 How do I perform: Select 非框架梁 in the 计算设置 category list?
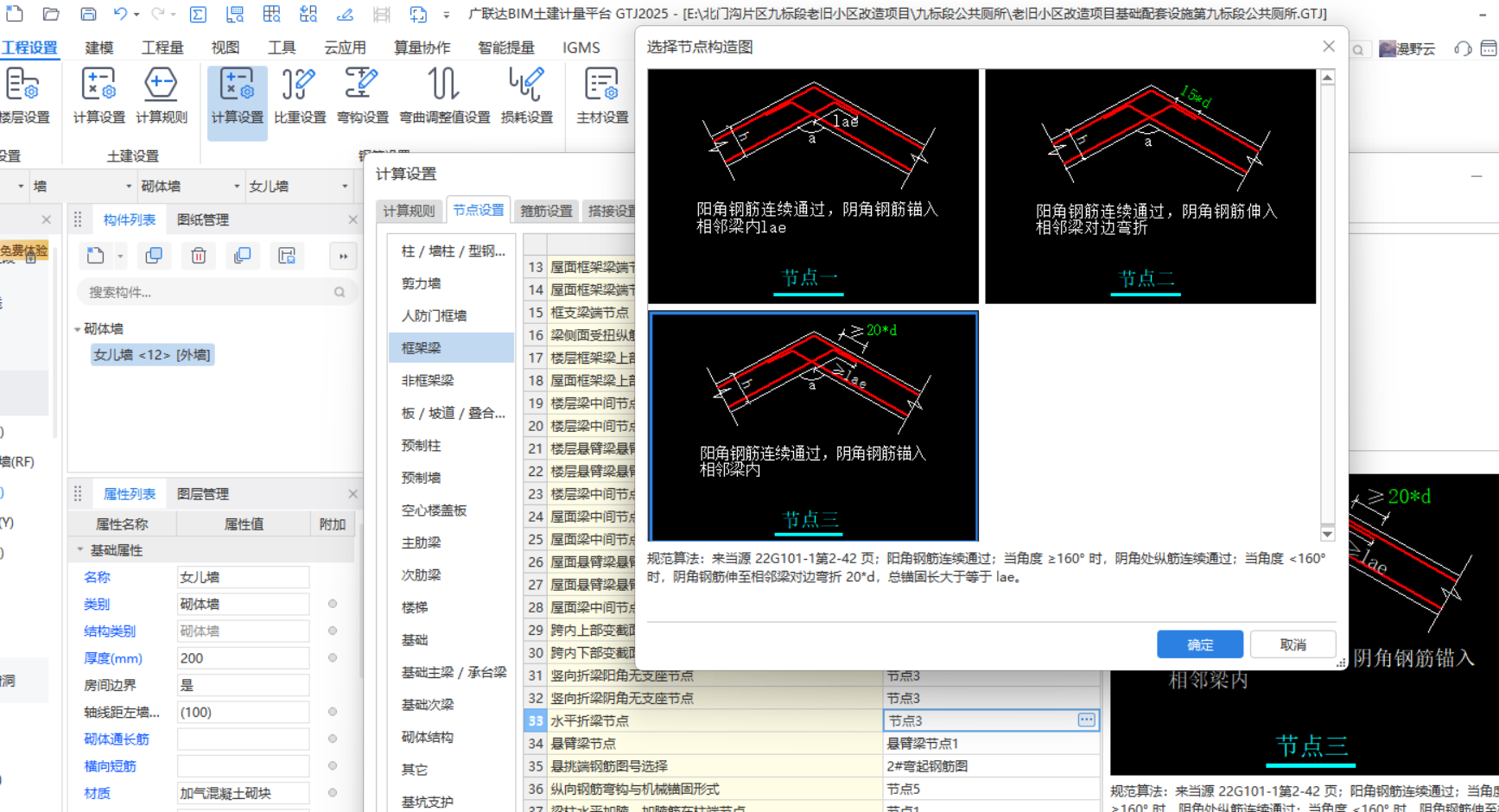click(427, 380)
